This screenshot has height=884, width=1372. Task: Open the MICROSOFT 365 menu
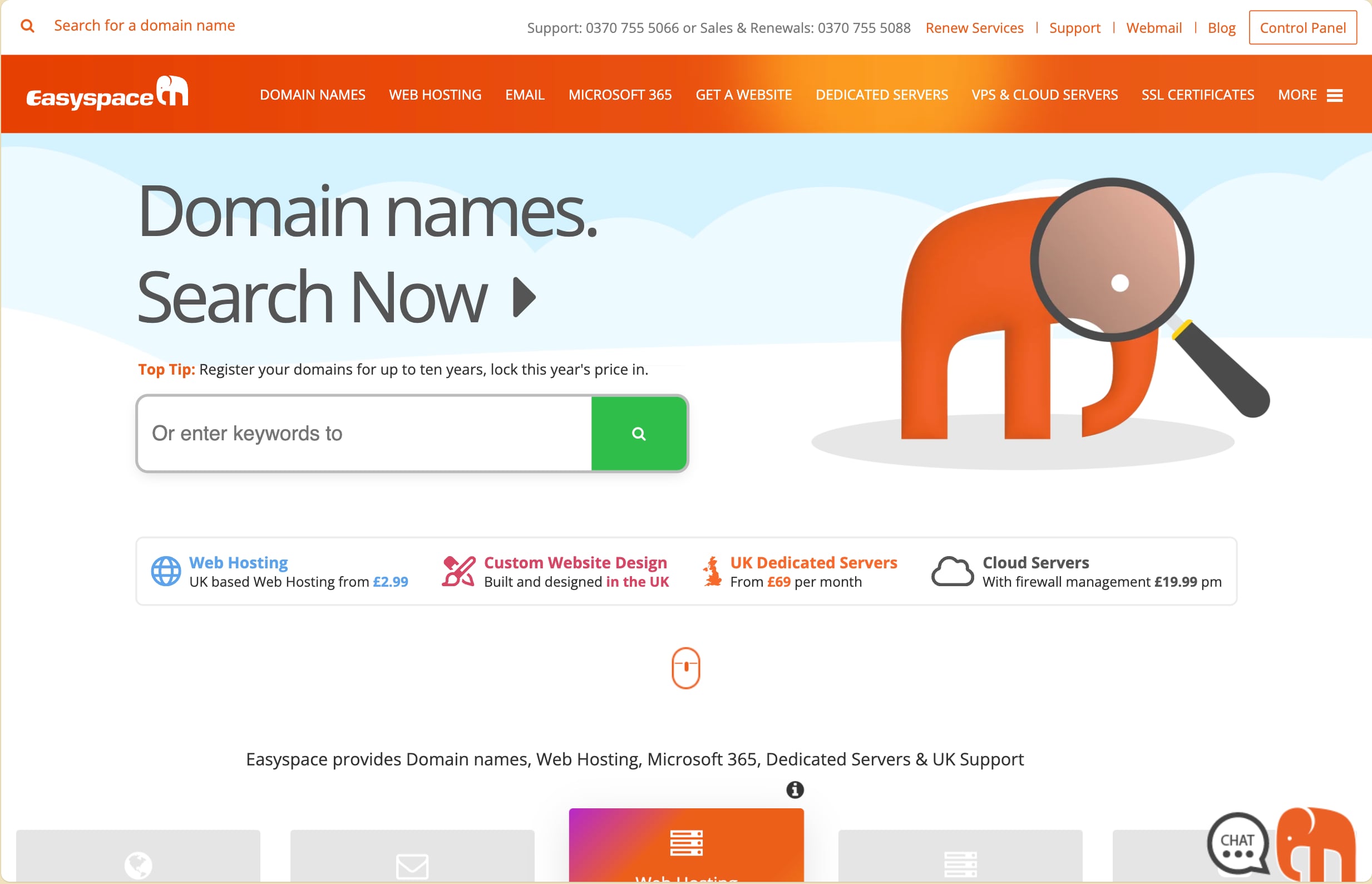click(620, 95)
